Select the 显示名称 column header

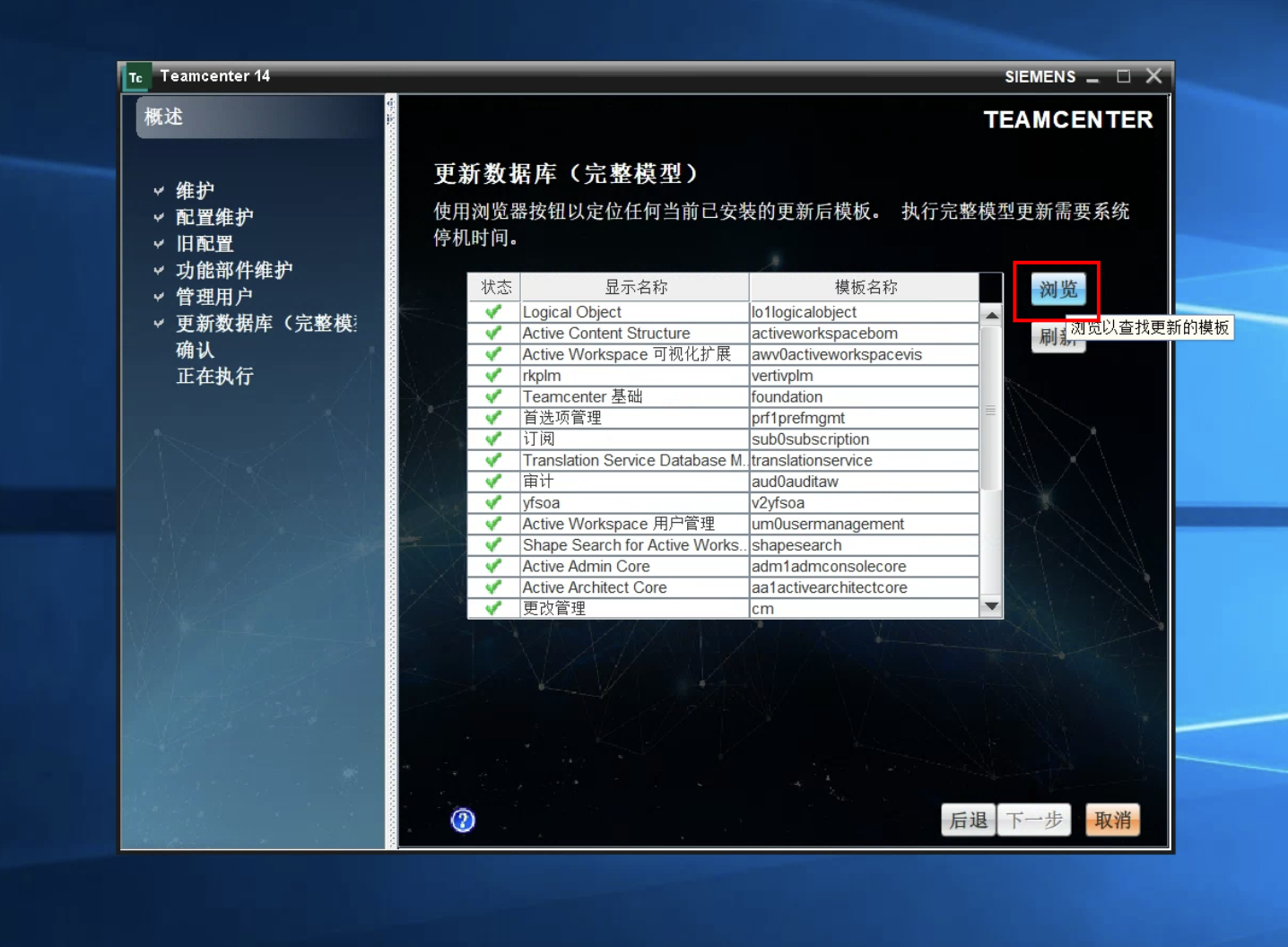[635, 287]
